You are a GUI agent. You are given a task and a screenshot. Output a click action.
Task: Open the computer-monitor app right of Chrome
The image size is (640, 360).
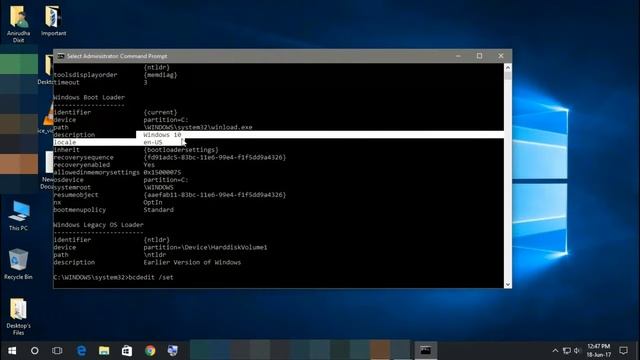tap(173, 351)
